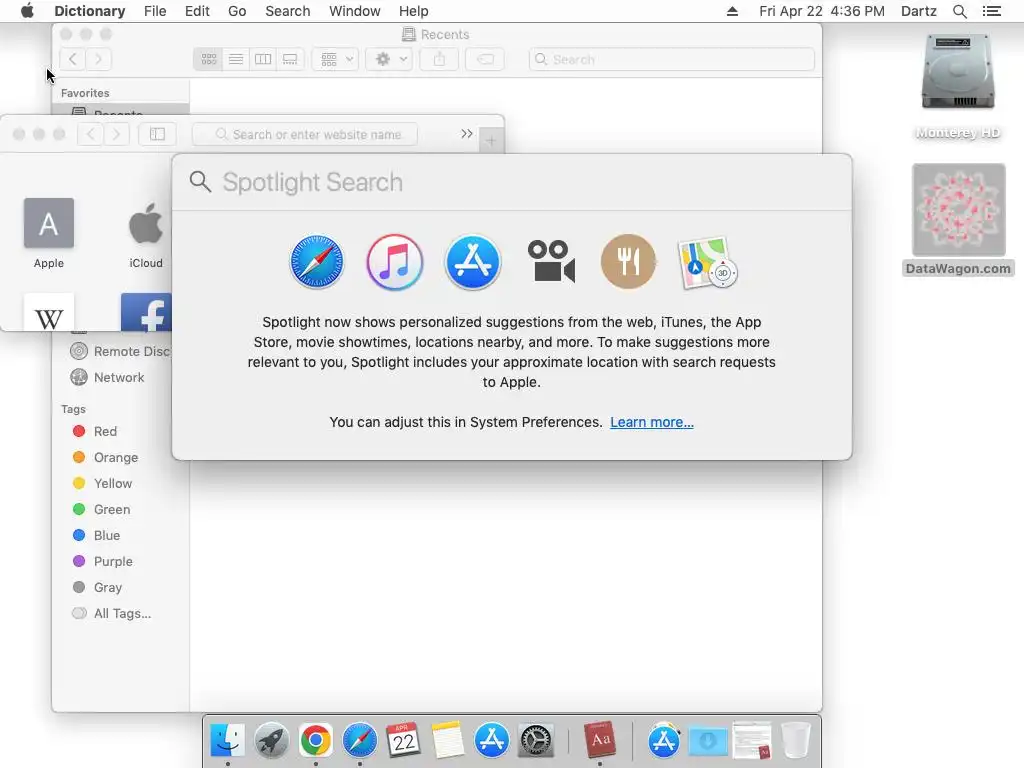Launch Launchpad rocket in the Dock

[x=272, y=740]
